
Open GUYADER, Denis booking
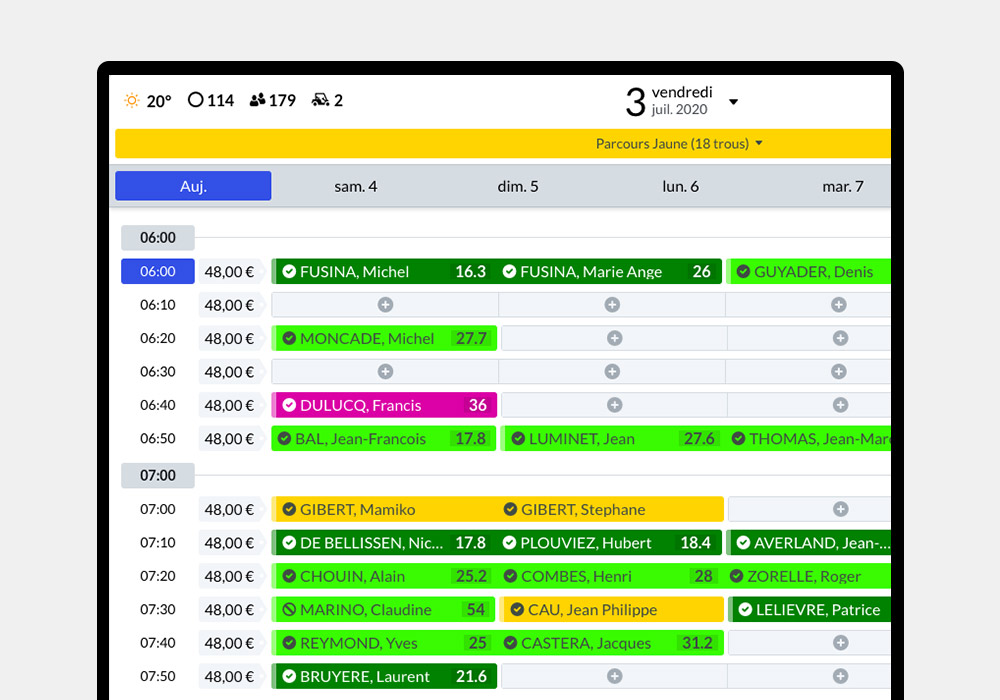[809, 272]
